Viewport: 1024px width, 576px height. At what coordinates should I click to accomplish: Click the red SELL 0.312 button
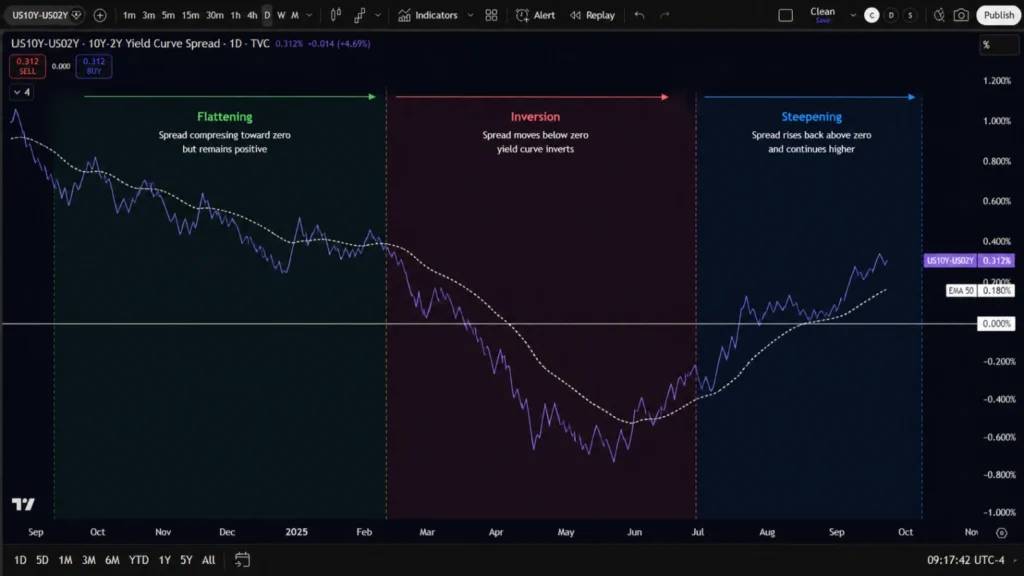(x=27, y=66)
